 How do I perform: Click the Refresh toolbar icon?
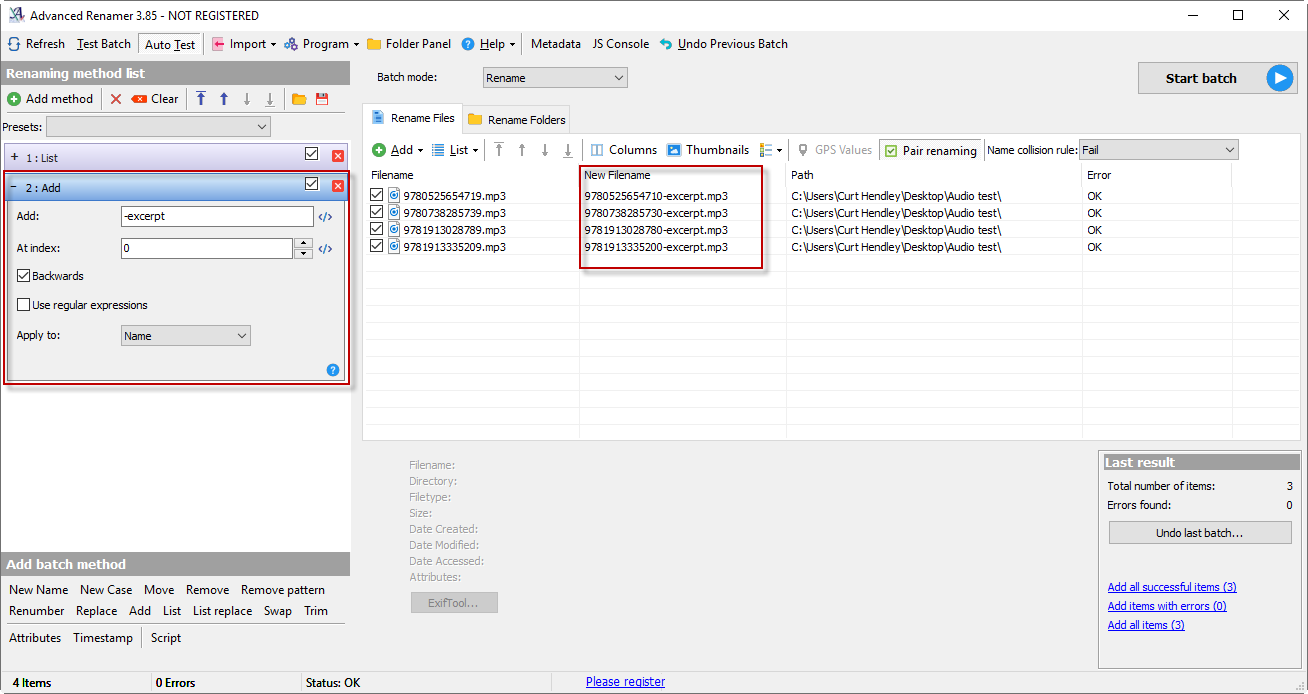pos(14,44)
